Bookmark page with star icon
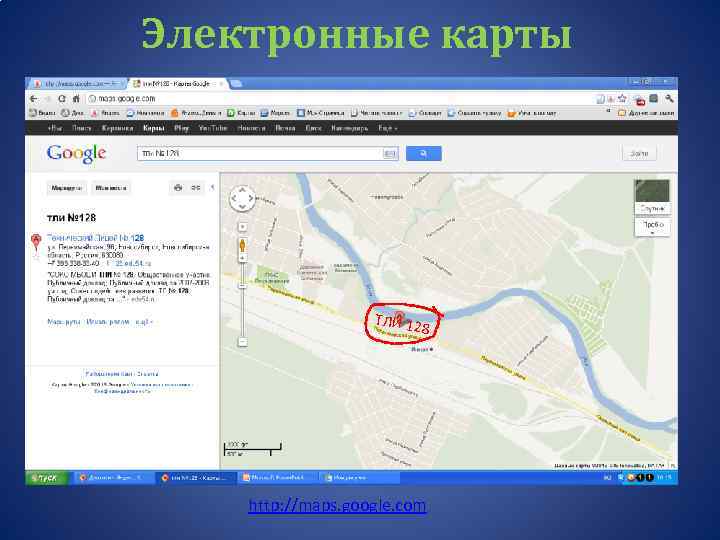Image resolution: width=720 pixels, height=540 pixels. coord(622,99)
